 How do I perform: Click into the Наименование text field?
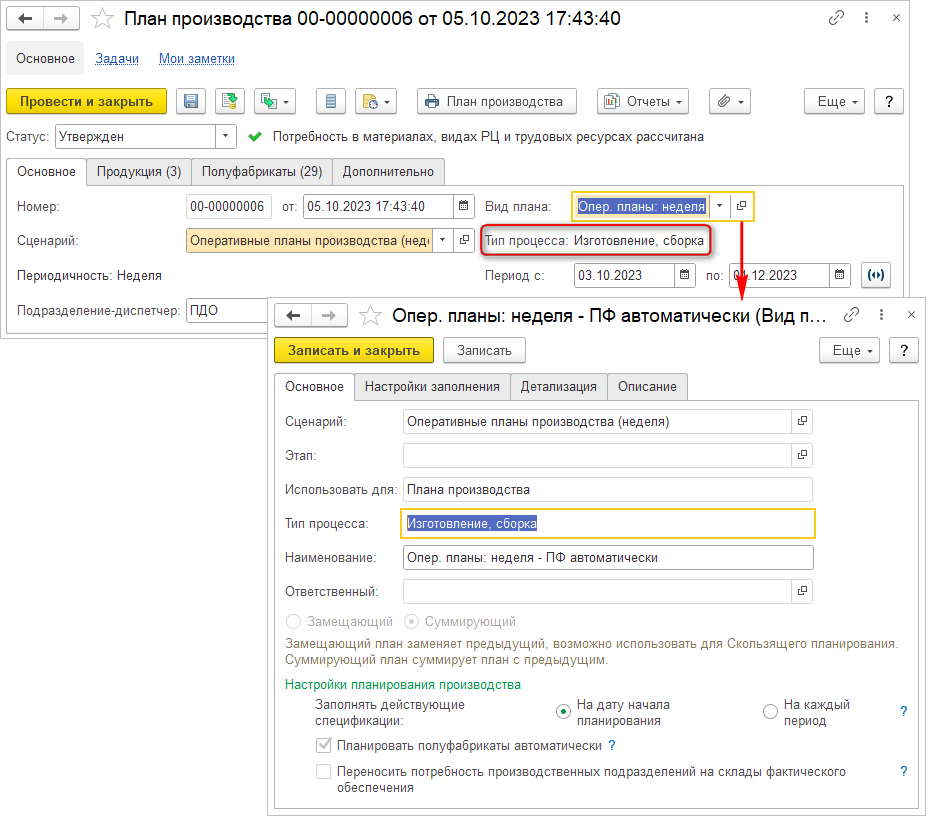point(607,557)
